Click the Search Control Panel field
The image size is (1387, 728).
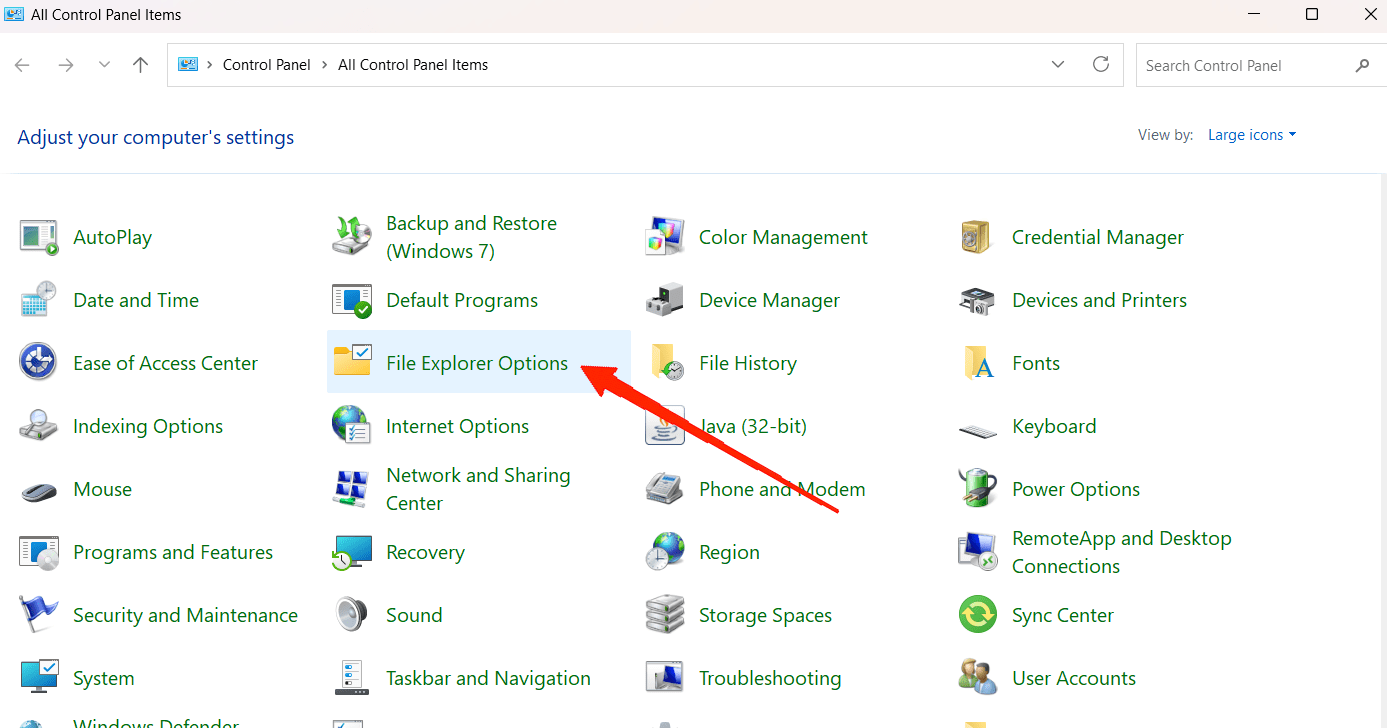pos(1243,66)
